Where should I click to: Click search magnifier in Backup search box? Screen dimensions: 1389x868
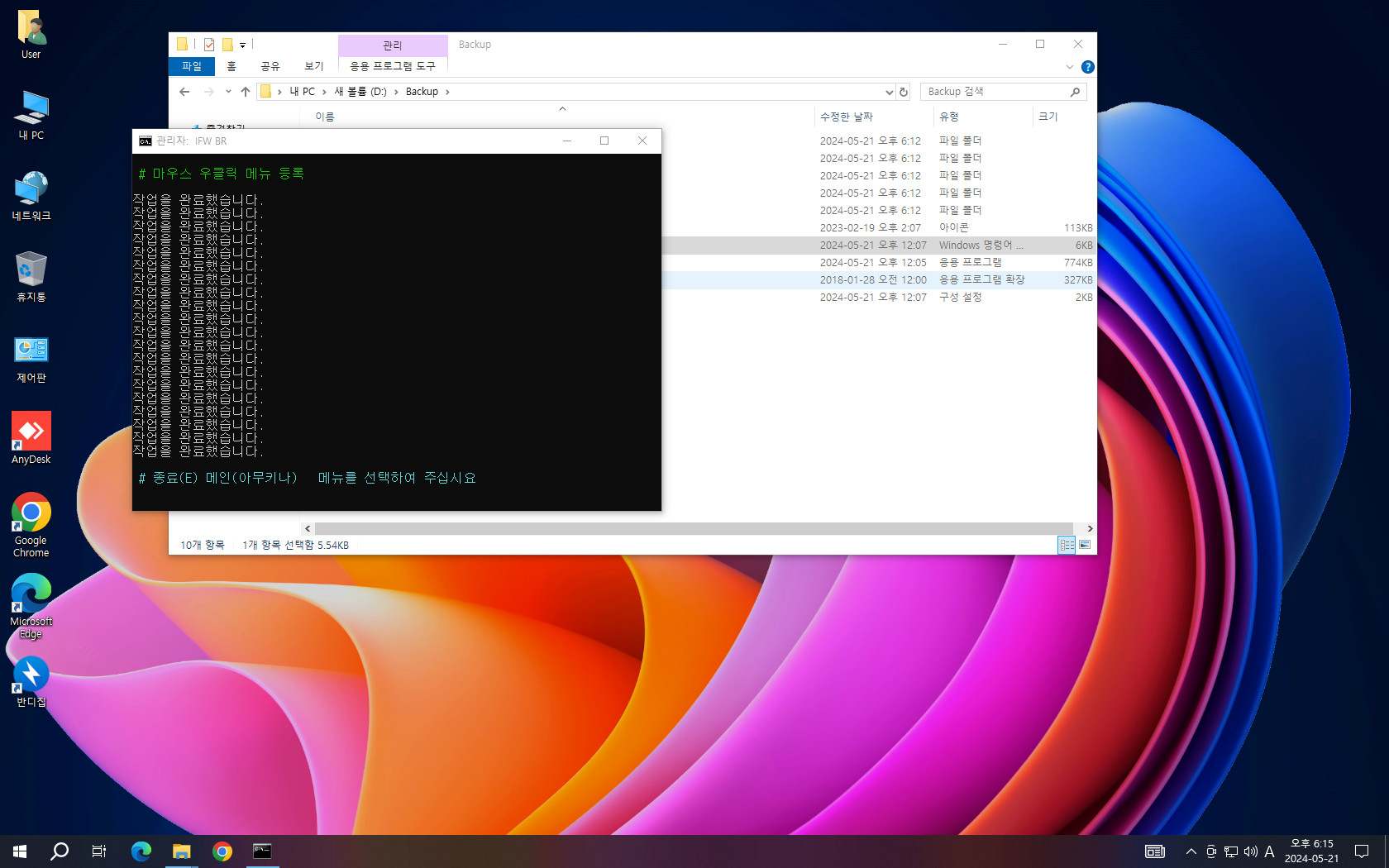(x=1075, y=92)
